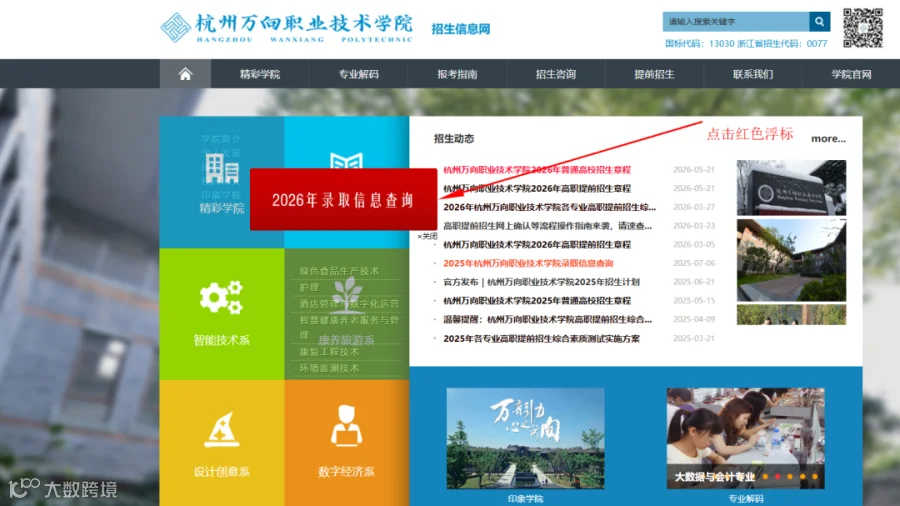Click the home icon in navigation bar
This screenshot has width=900, height=506.
pyautogui.click(x=185, y=74)
